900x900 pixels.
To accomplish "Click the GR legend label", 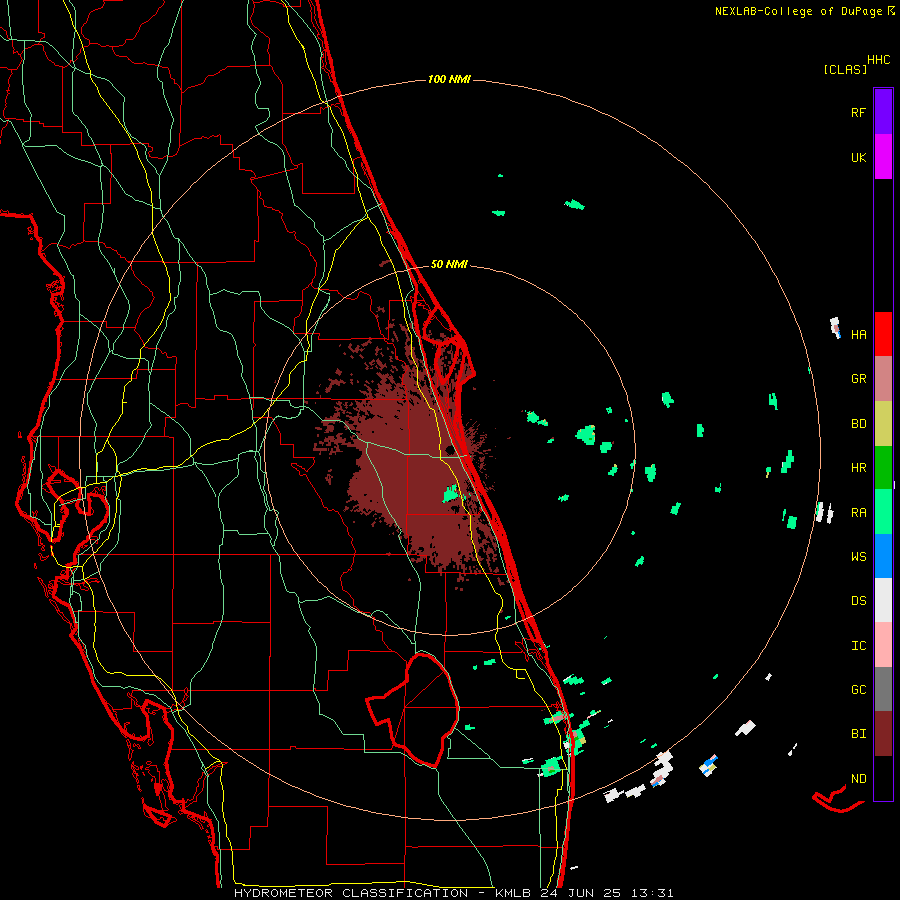I will point(858,379).
